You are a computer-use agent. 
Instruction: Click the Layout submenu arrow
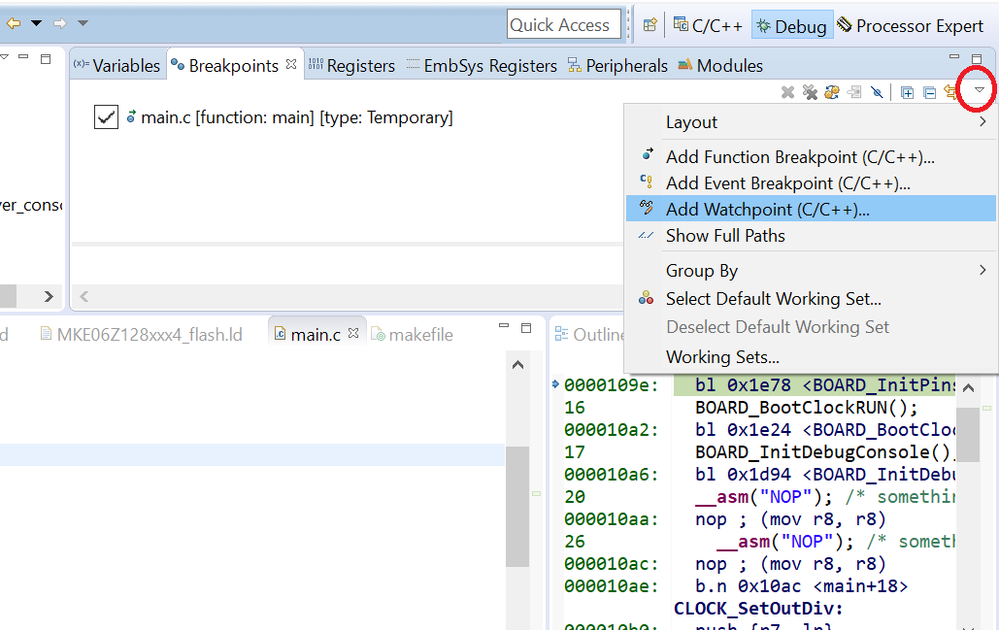pos(982,121)
